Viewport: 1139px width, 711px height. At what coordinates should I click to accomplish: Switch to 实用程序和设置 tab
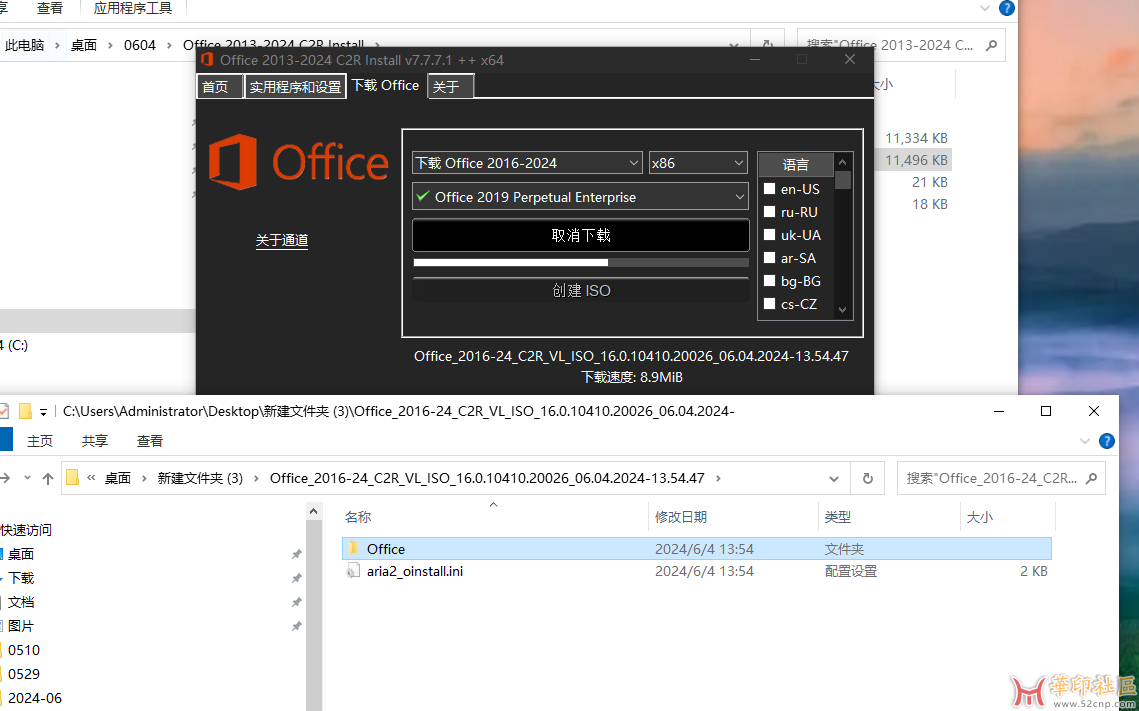(295, 86)
